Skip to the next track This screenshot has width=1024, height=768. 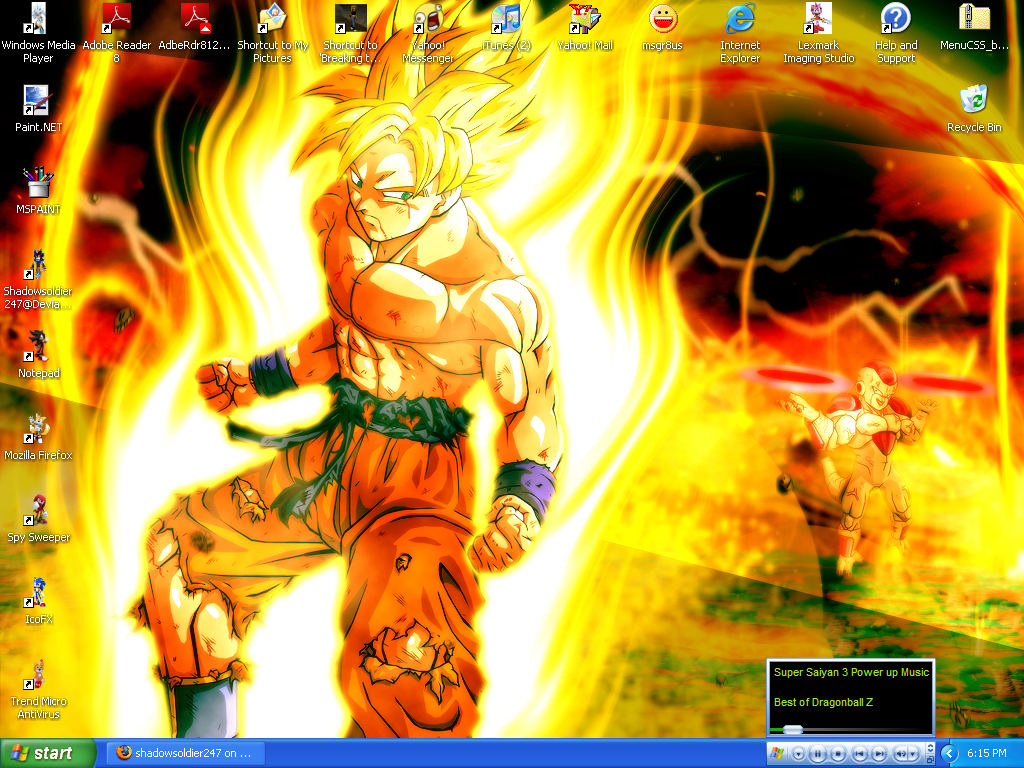[x=879, y=754]
